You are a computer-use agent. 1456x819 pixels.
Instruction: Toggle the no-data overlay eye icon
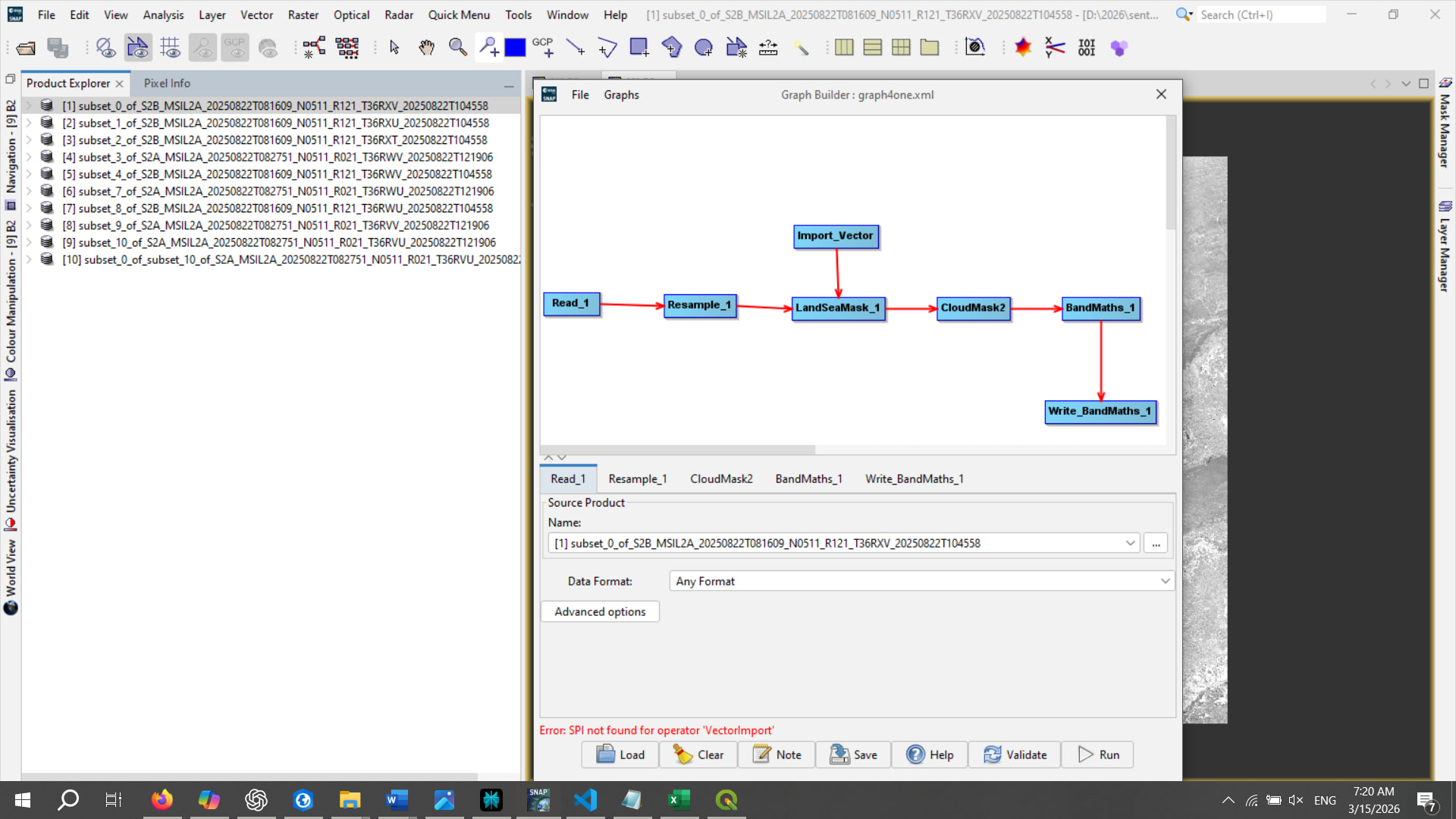pyautogui.click(x=105, y=48)
